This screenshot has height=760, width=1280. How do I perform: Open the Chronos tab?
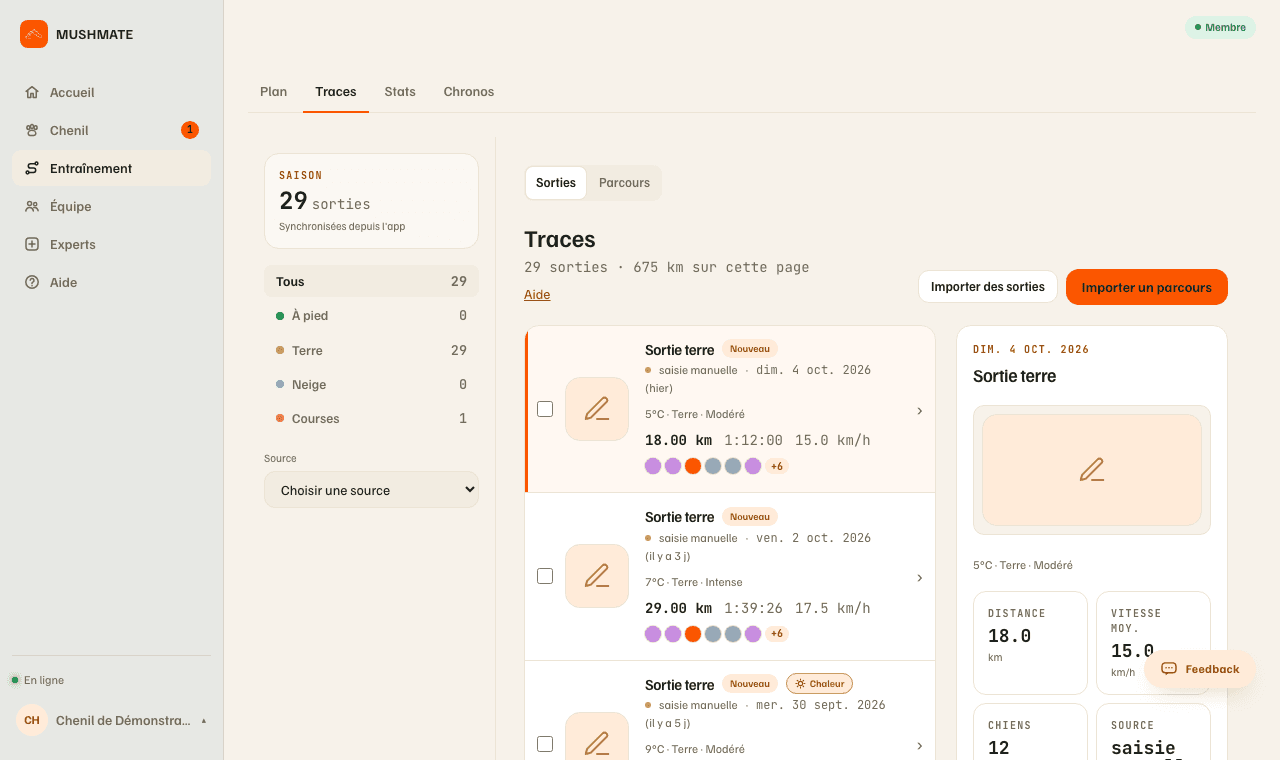tap(469, 92)
